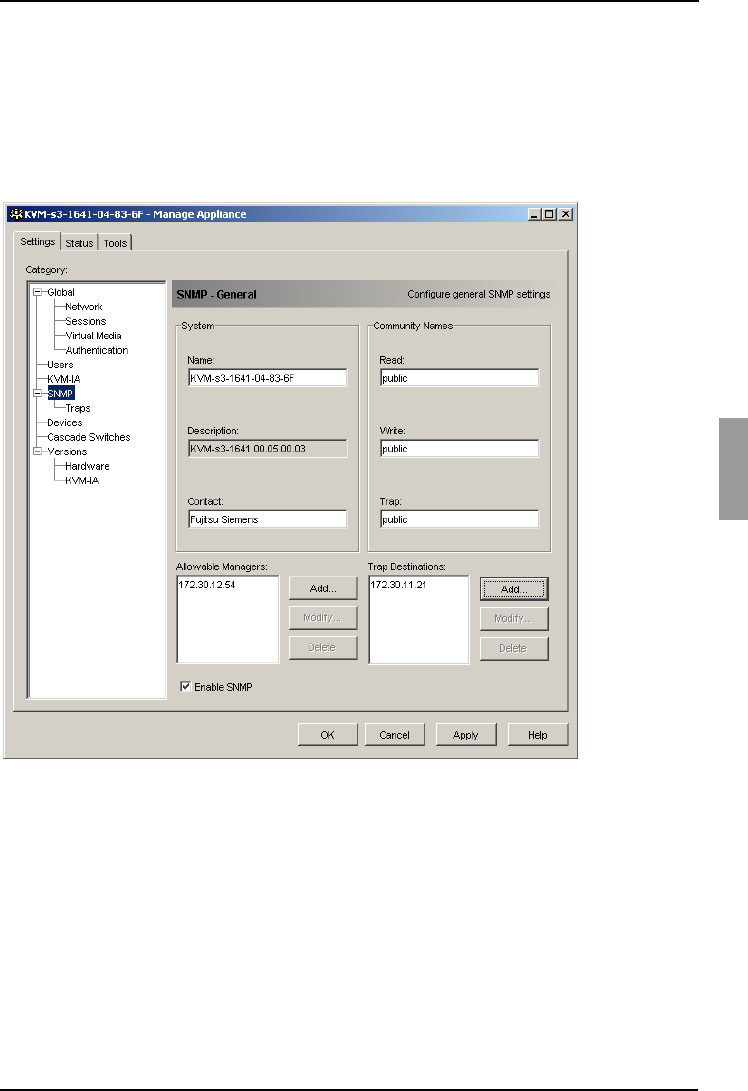Click Delete for Allowable Managers
This screenshot has width=748, height=1091.
[323, 648]
